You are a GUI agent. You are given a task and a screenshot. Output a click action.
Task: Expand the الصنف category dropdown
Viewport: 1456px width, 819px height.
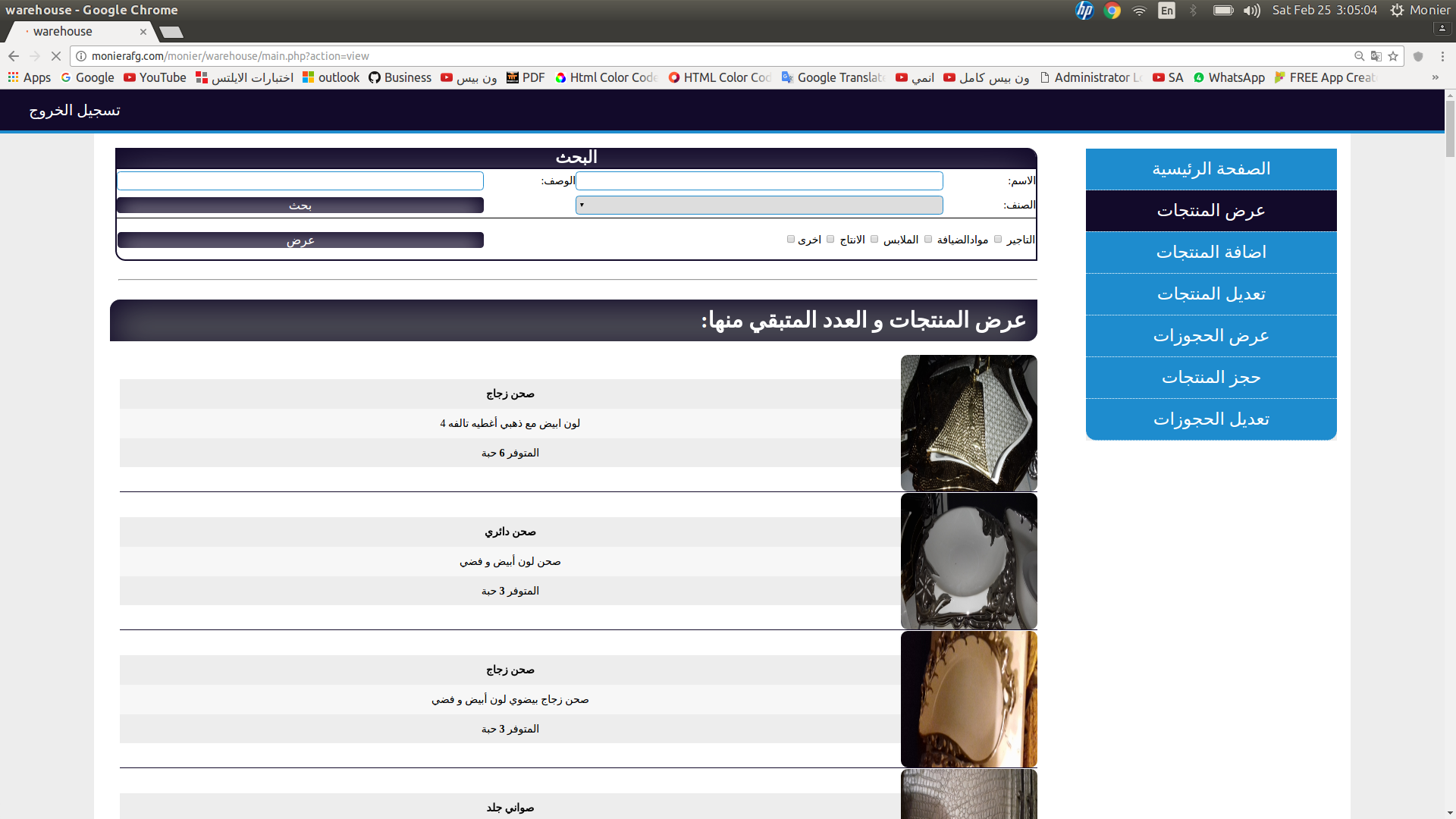pyautogui.click(x=759, y=205)
